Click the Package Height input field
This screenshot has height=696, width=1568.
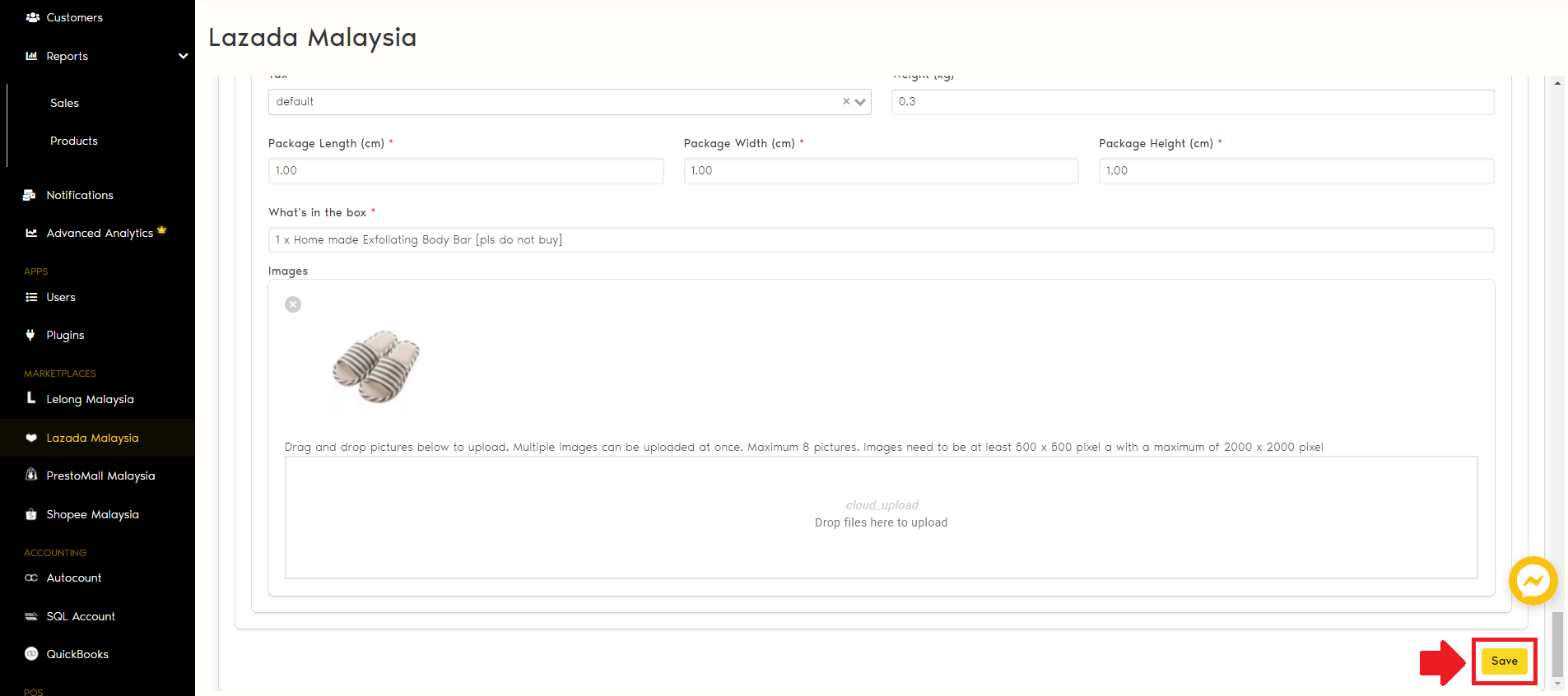[x=1296, y=171]
